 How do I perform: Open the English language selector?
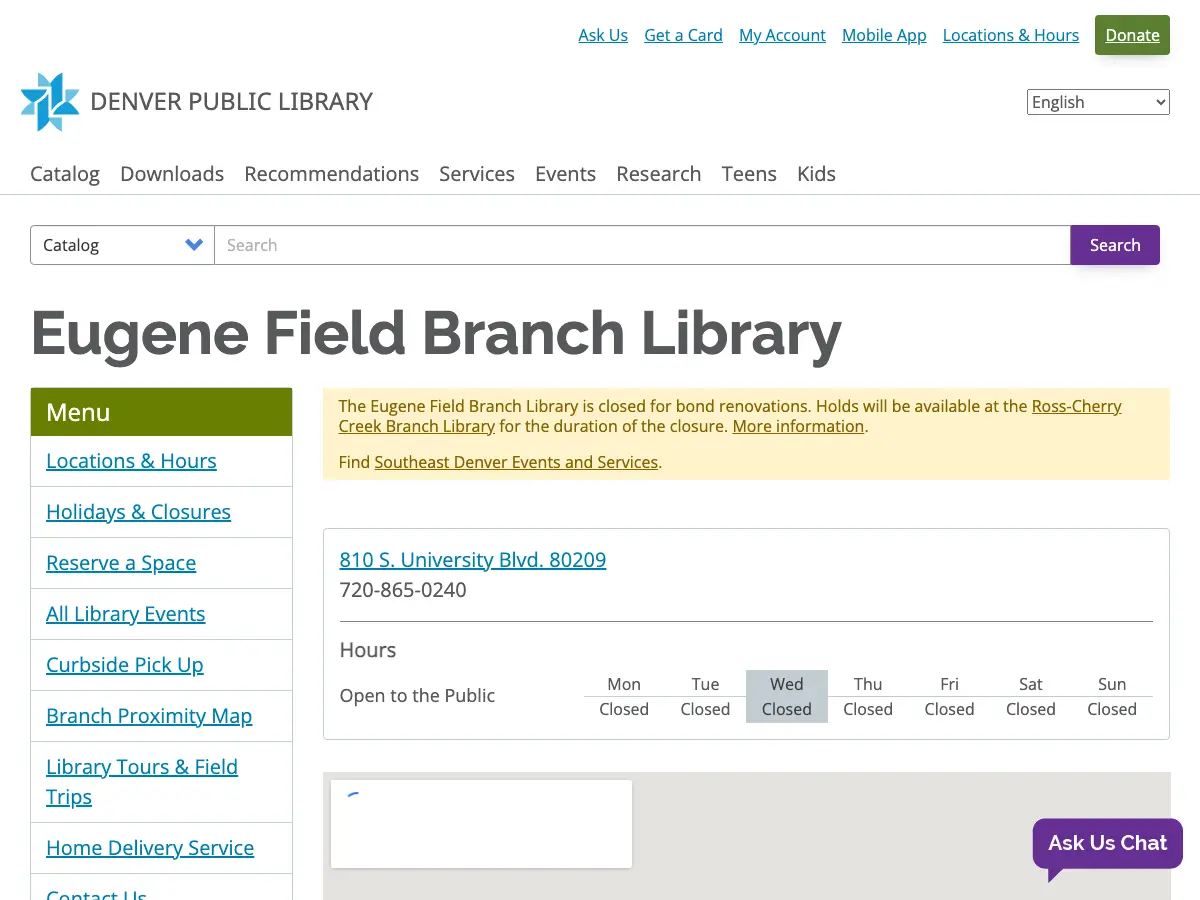(x=1098, y=102)
